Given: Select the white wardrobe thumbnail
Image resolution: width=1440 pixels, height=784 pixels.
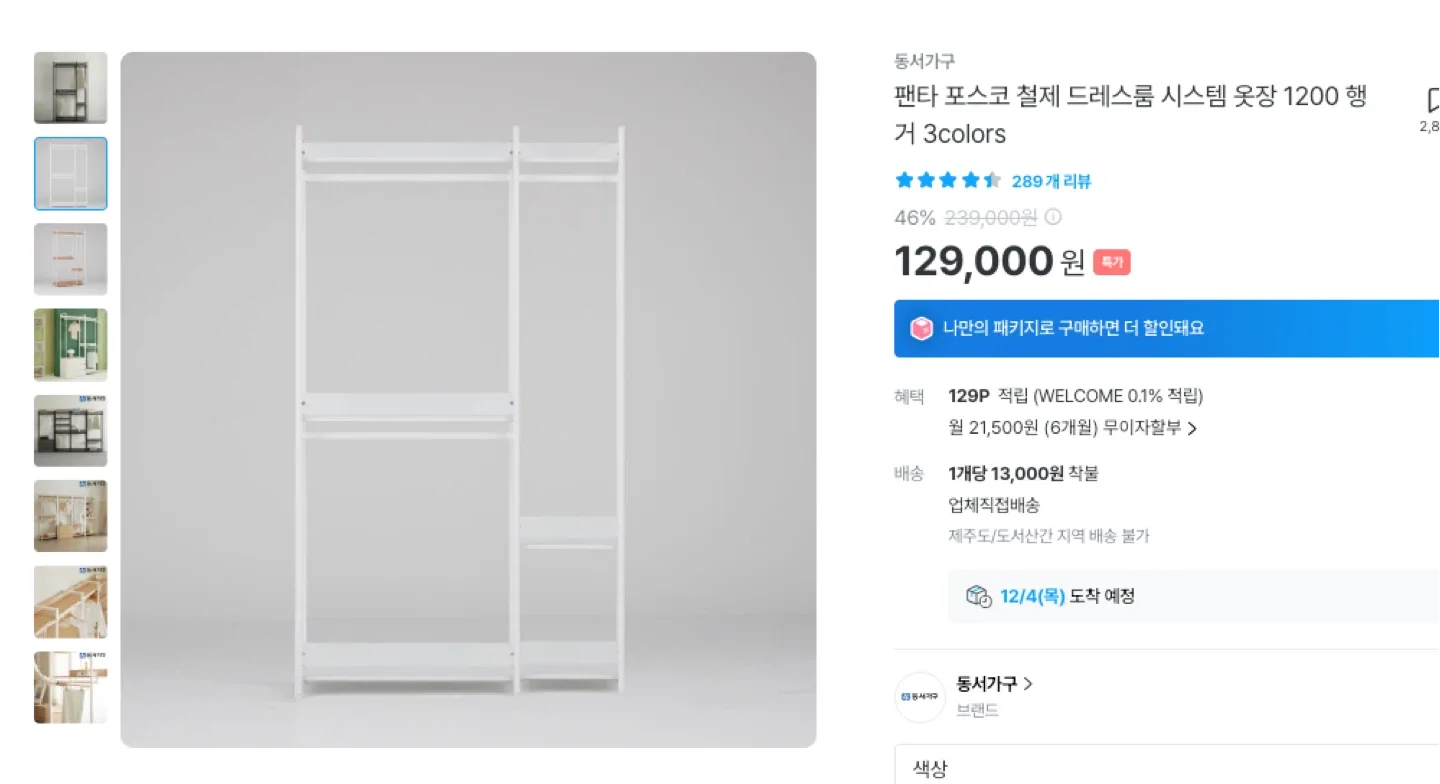Looking at the screenshot, I should click(x=70, y=174).
